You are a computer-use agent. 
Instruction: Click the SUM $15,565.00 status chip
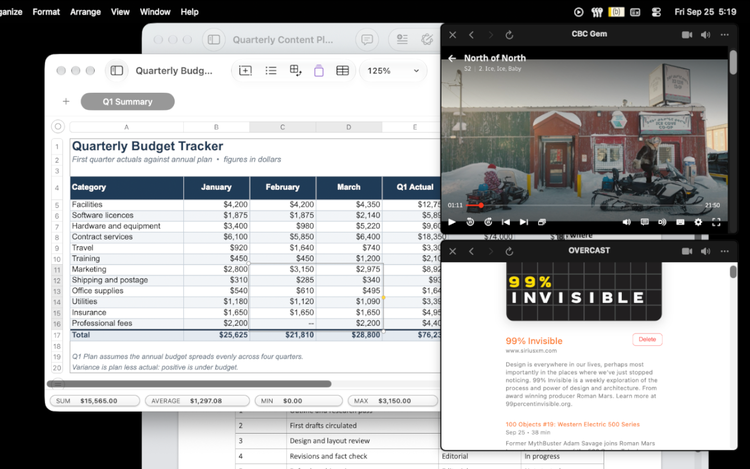pos(95,401)
